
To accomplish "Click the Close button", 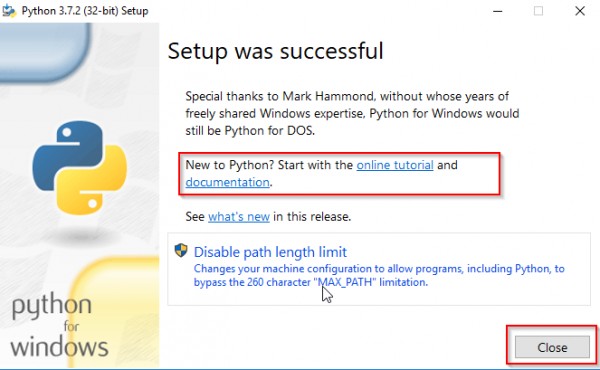I will (x=552, y=347).
